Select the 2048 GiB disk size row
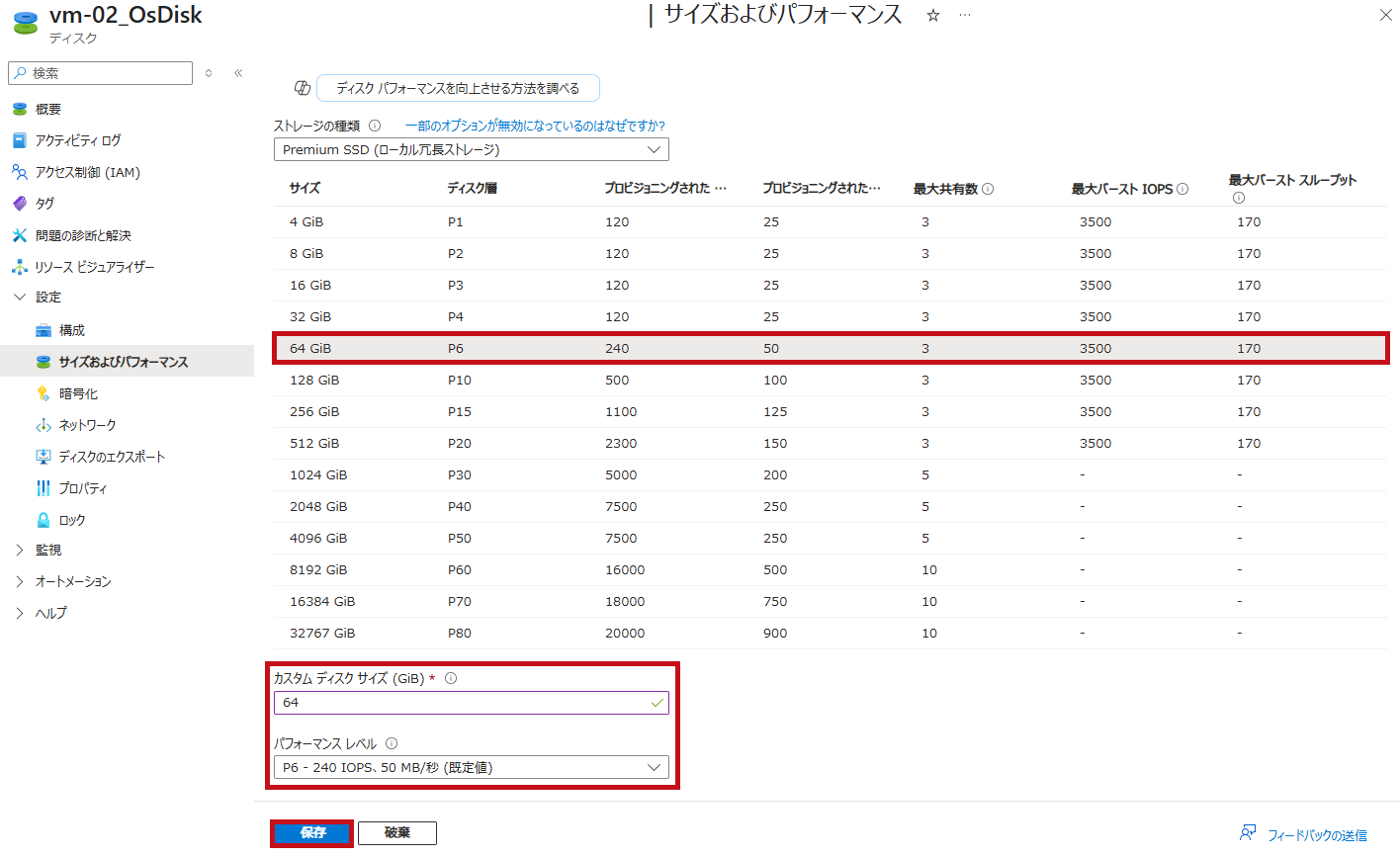 coord(830,507)
